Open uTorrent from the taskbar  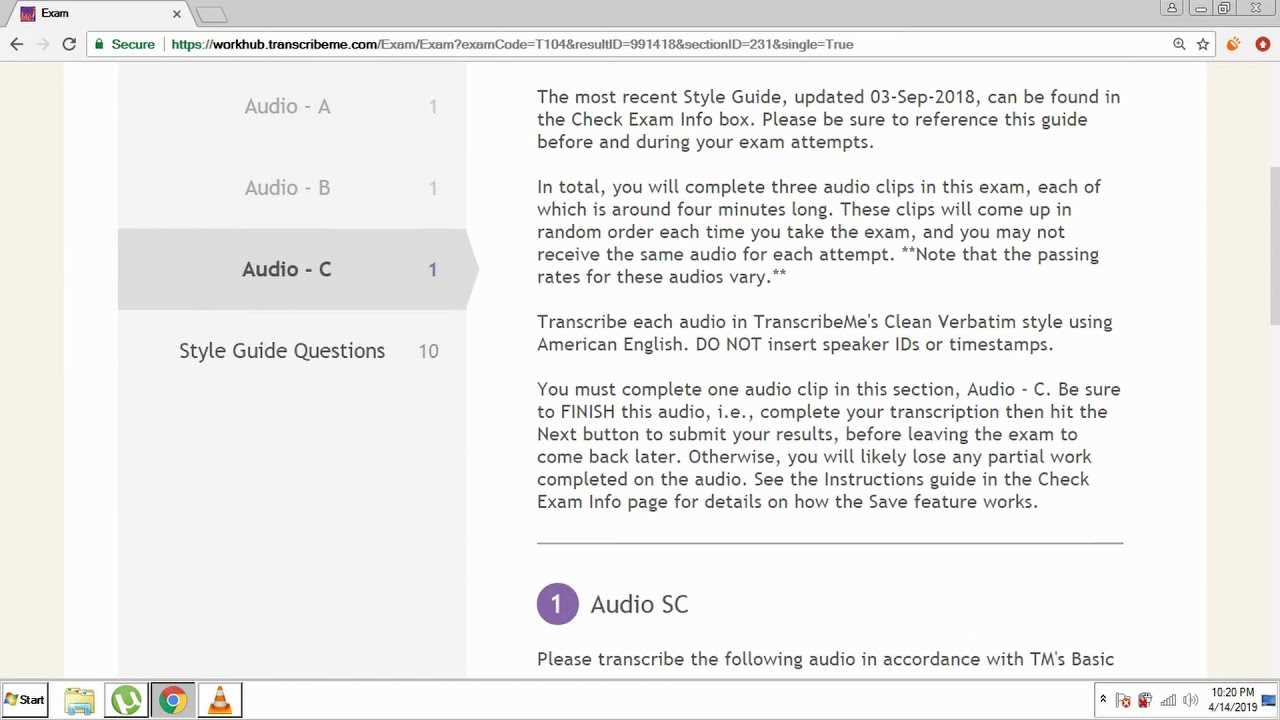point(126,700)
